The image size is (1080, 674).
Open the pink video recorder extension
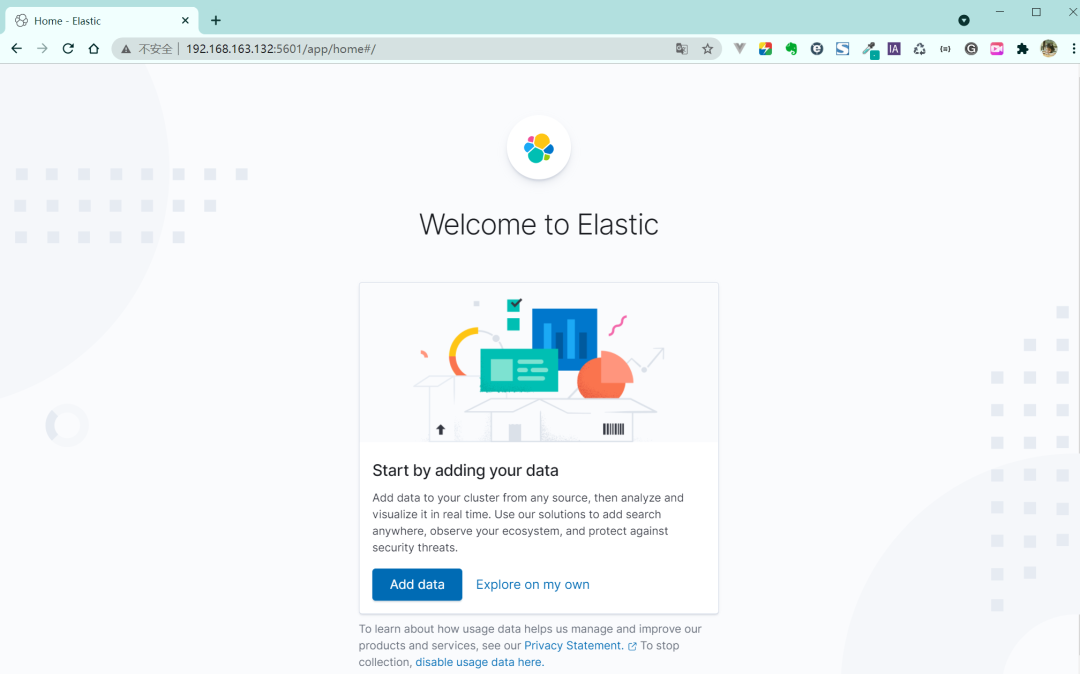pyautogui.click(x=997, y=49)
